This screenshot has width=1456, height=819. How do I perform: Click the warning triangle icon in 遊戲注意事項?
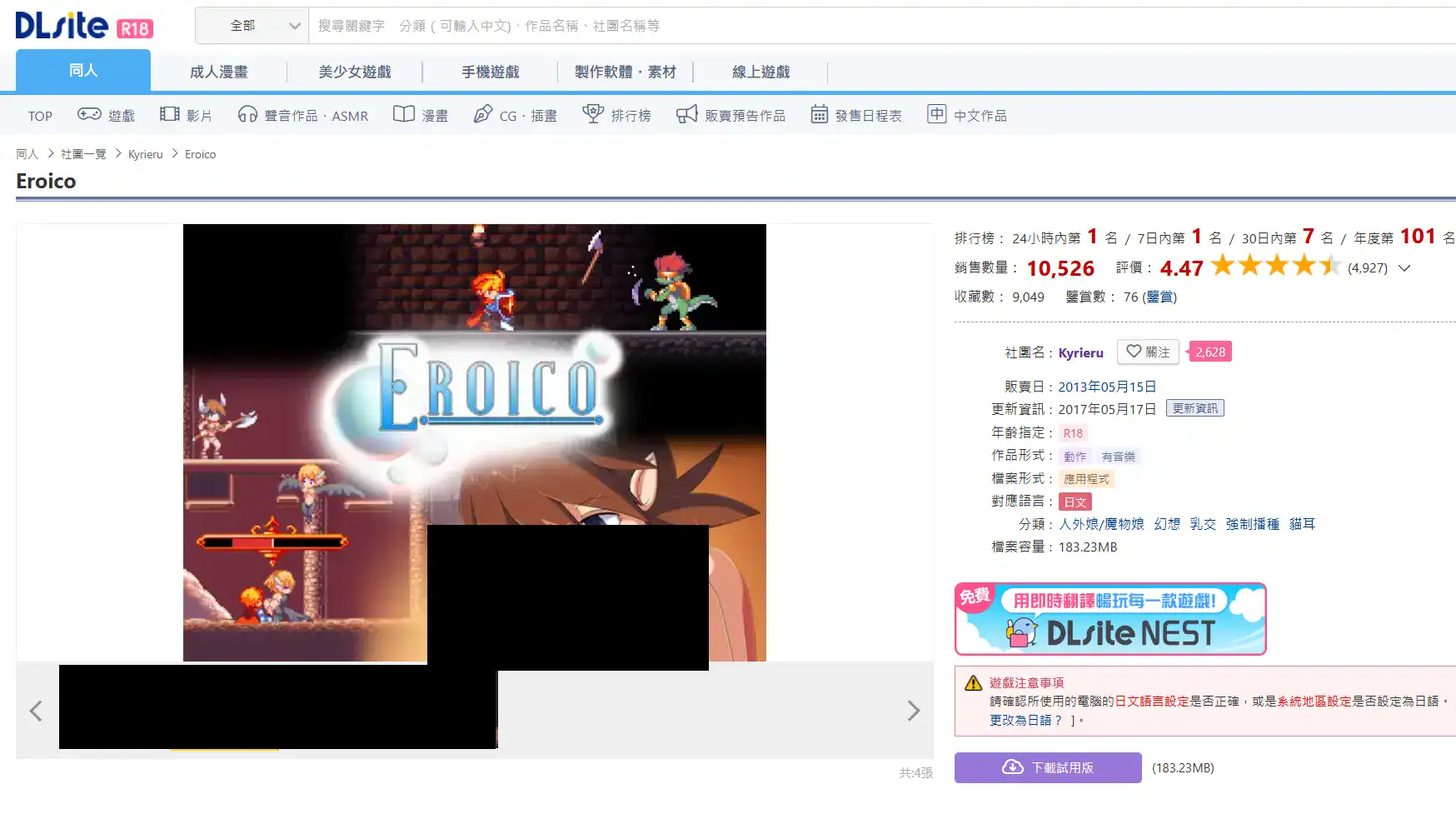(973, 683)
